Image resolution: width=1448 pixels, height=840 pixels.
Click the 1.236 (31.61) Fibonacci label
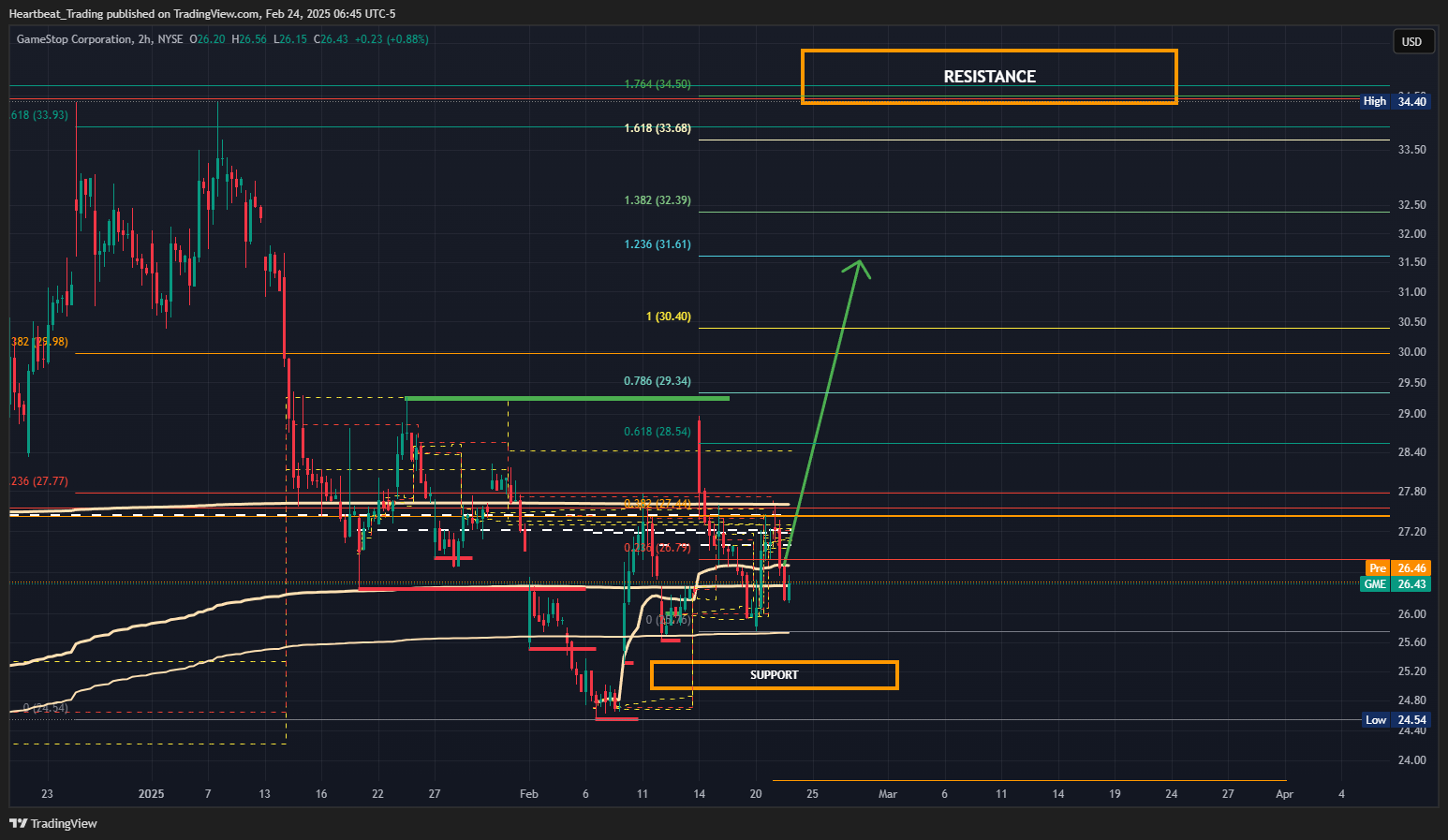click(x=658, y=244)
